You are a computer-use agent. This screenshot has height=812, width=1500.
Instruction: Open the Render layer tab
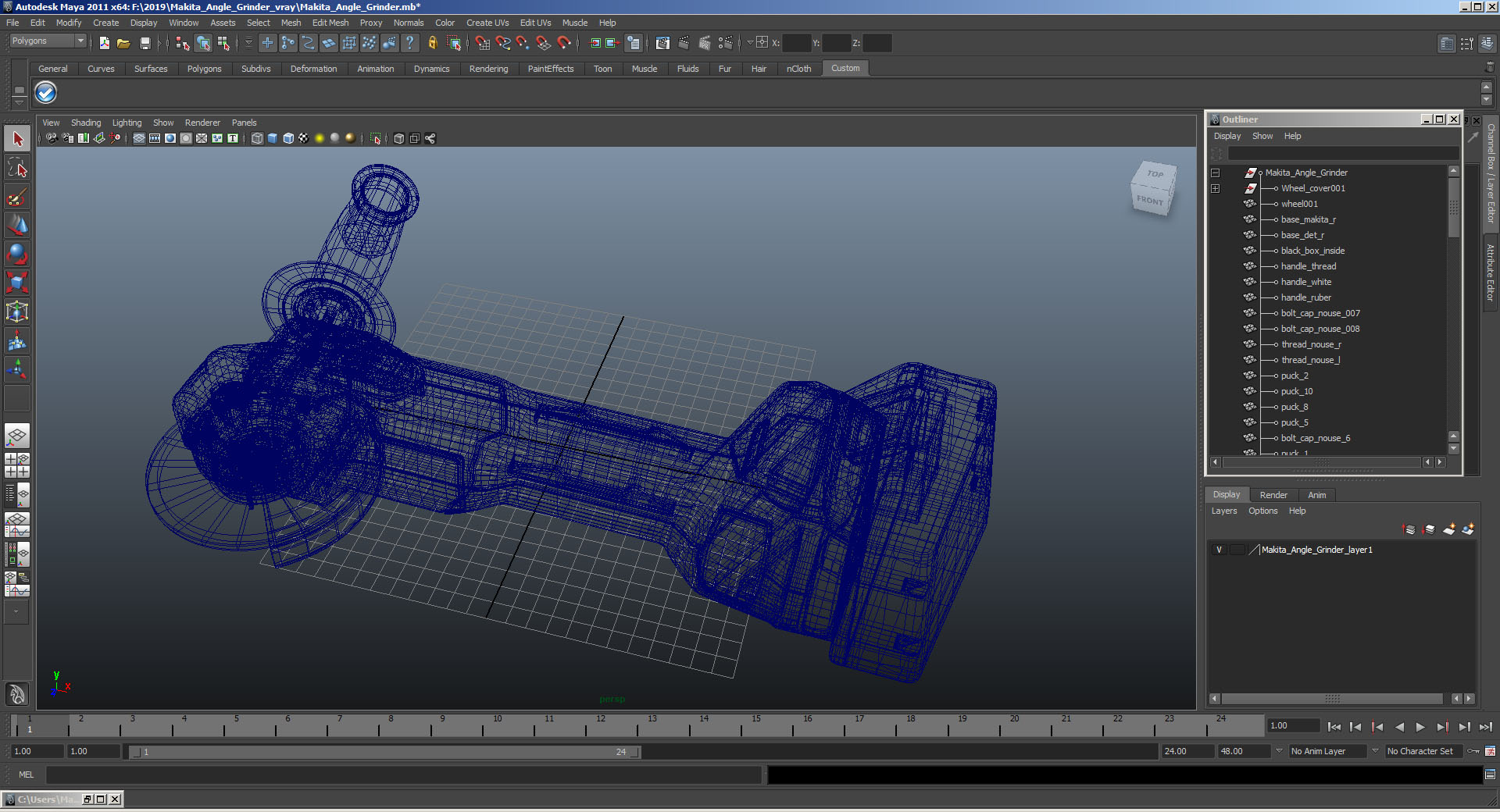(x=1273, y=495)
